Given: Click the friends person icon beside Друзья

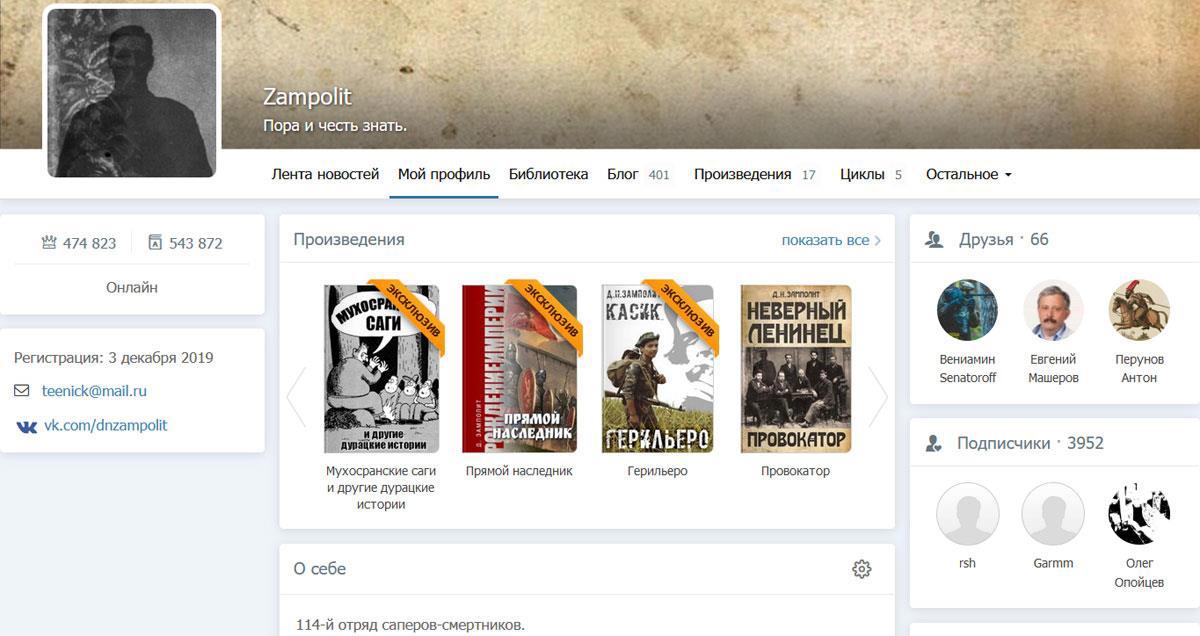Looking at the screenshot, I should 934,240.
